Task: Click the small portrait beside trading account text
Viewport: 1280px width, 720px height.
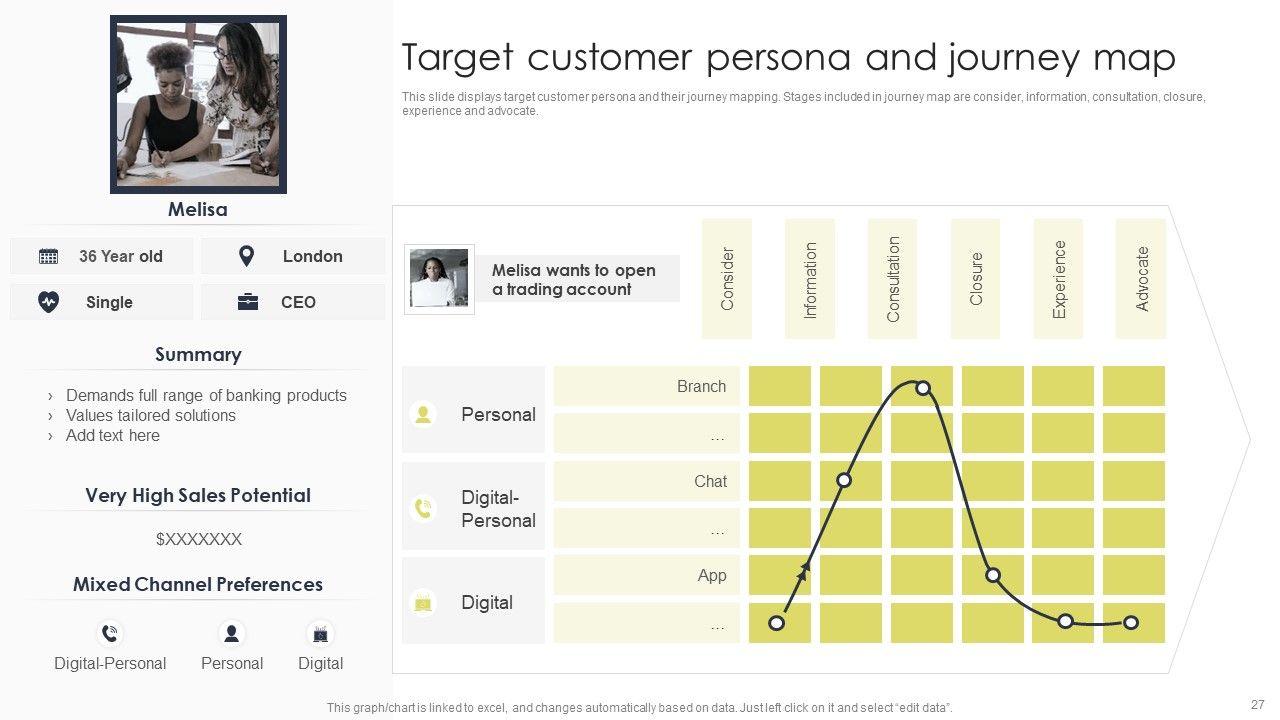Action: point(439,278)
